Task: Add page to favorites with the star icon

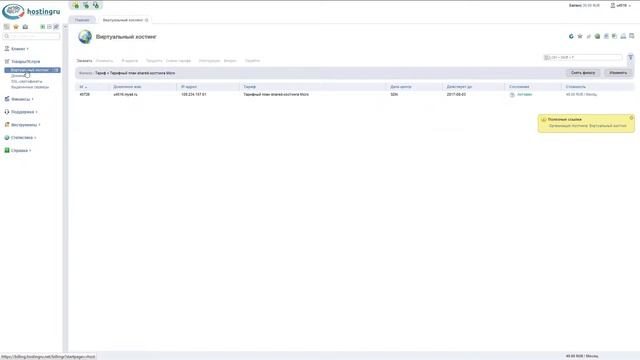Action: pos(580,36)
